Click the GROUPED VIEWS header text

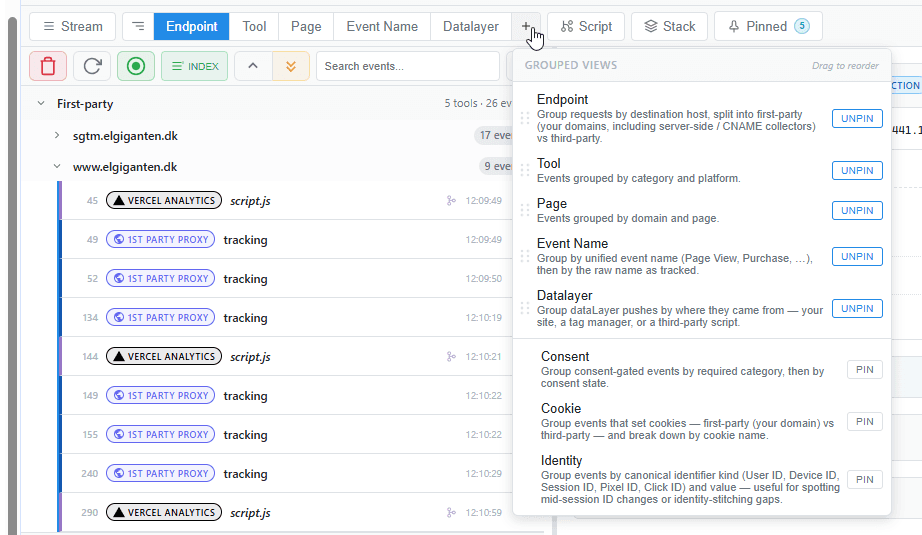click(x=571, y=65)
